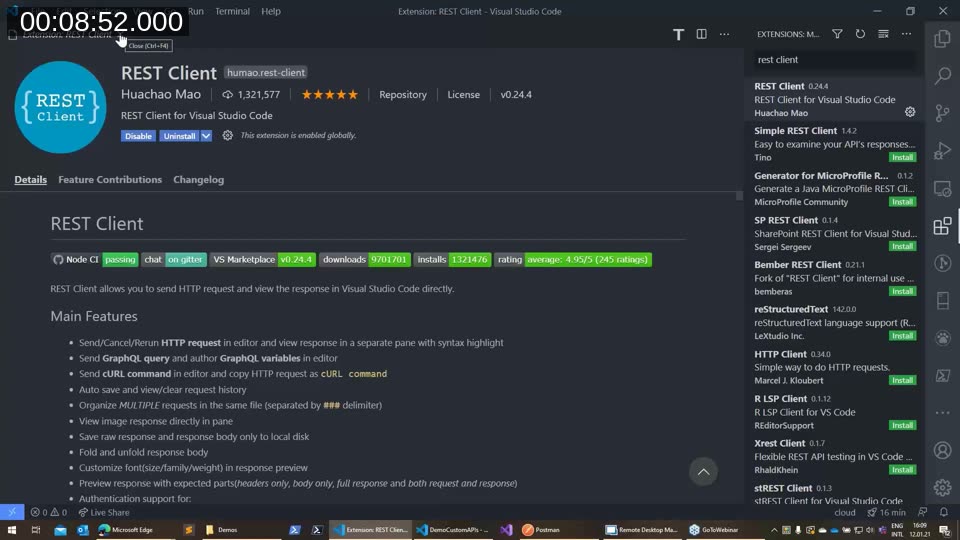Click the T icon in the editor toolbar
Screen dimensions: 960x540
click(x=678, y=34)
